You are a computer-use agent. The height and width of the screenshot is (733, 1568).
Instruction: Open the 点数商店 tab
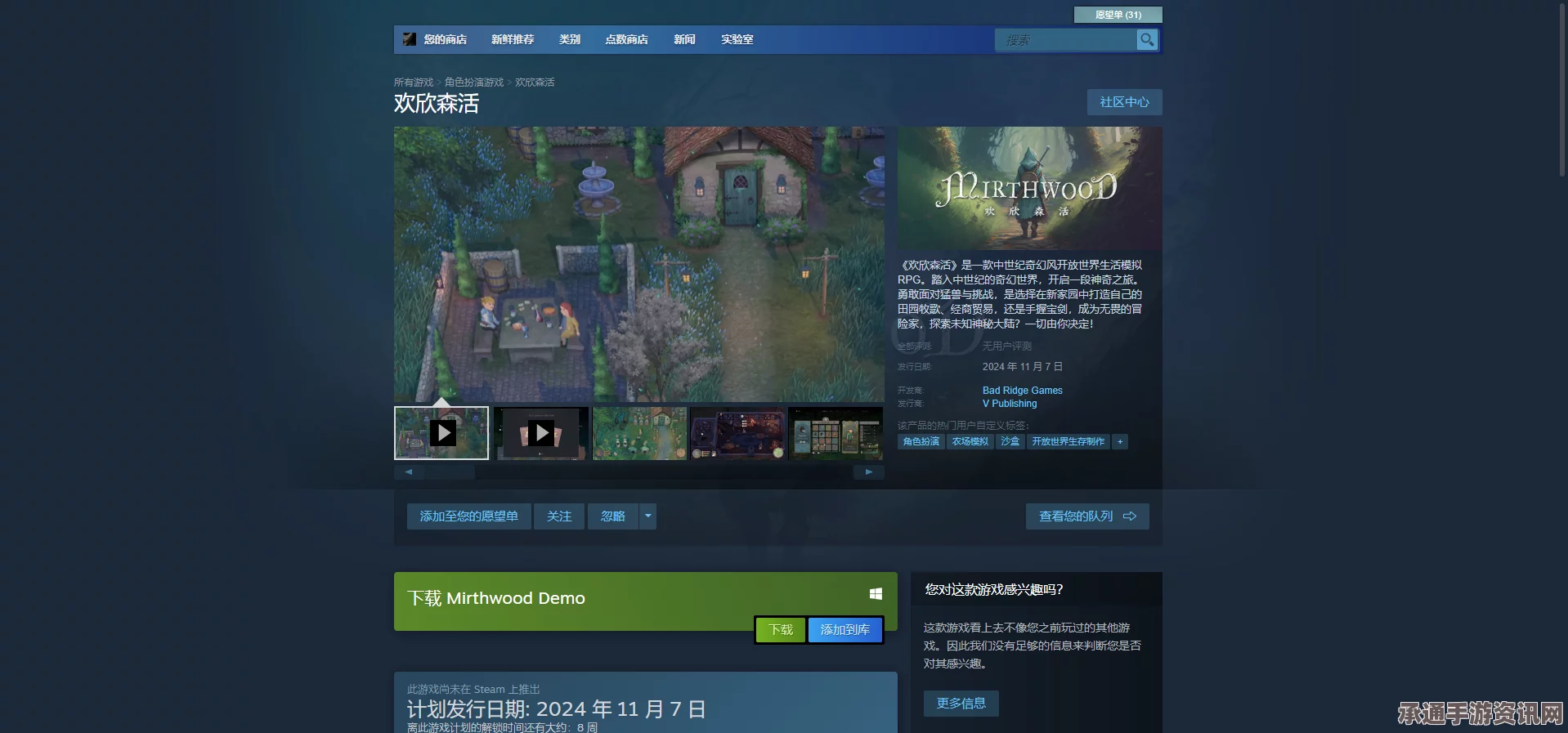[x=626, y=39]
